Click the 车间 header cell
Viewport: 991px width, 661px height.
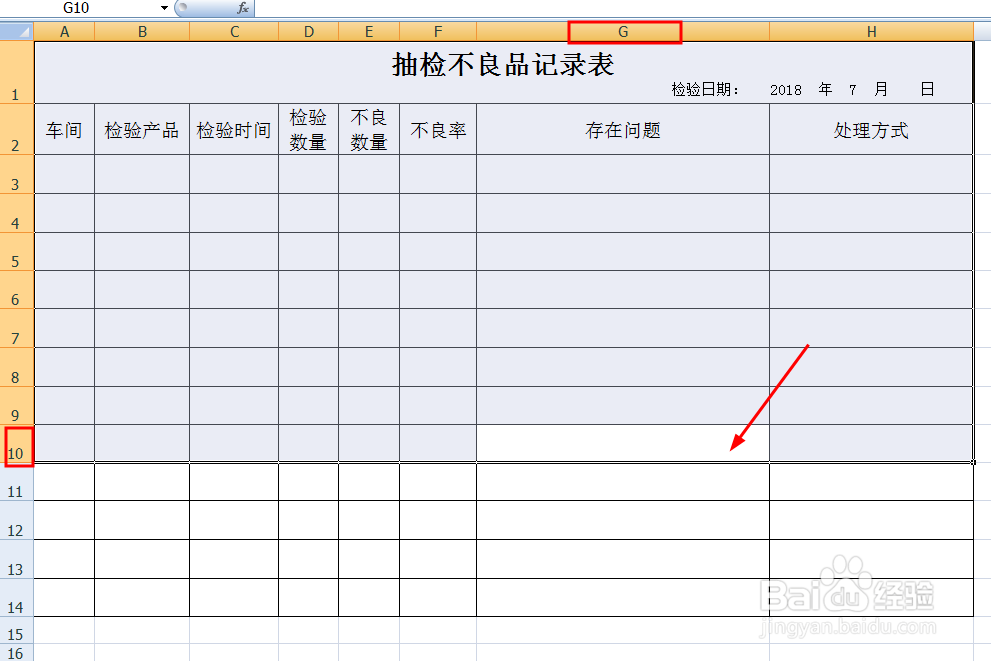point(65,129)
